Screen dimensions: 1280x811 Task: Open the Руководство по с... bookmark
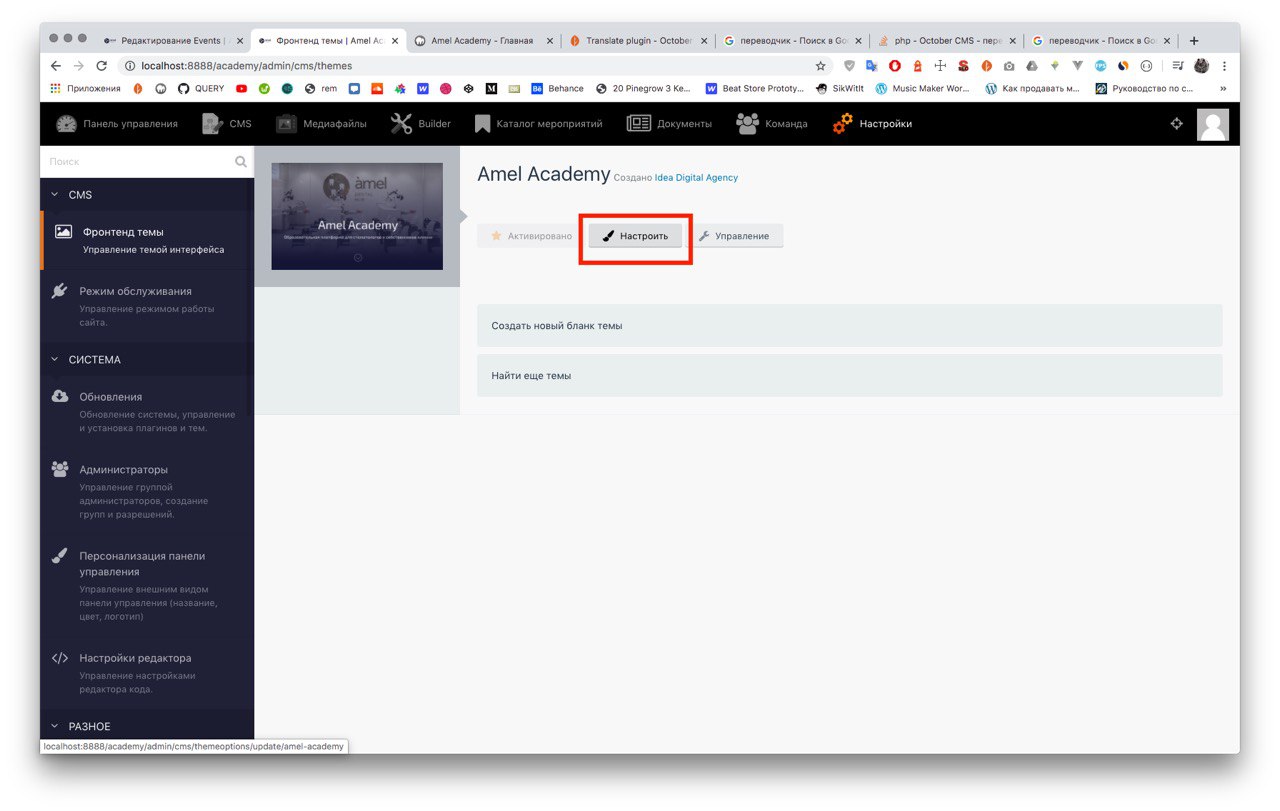point(1144,88)
